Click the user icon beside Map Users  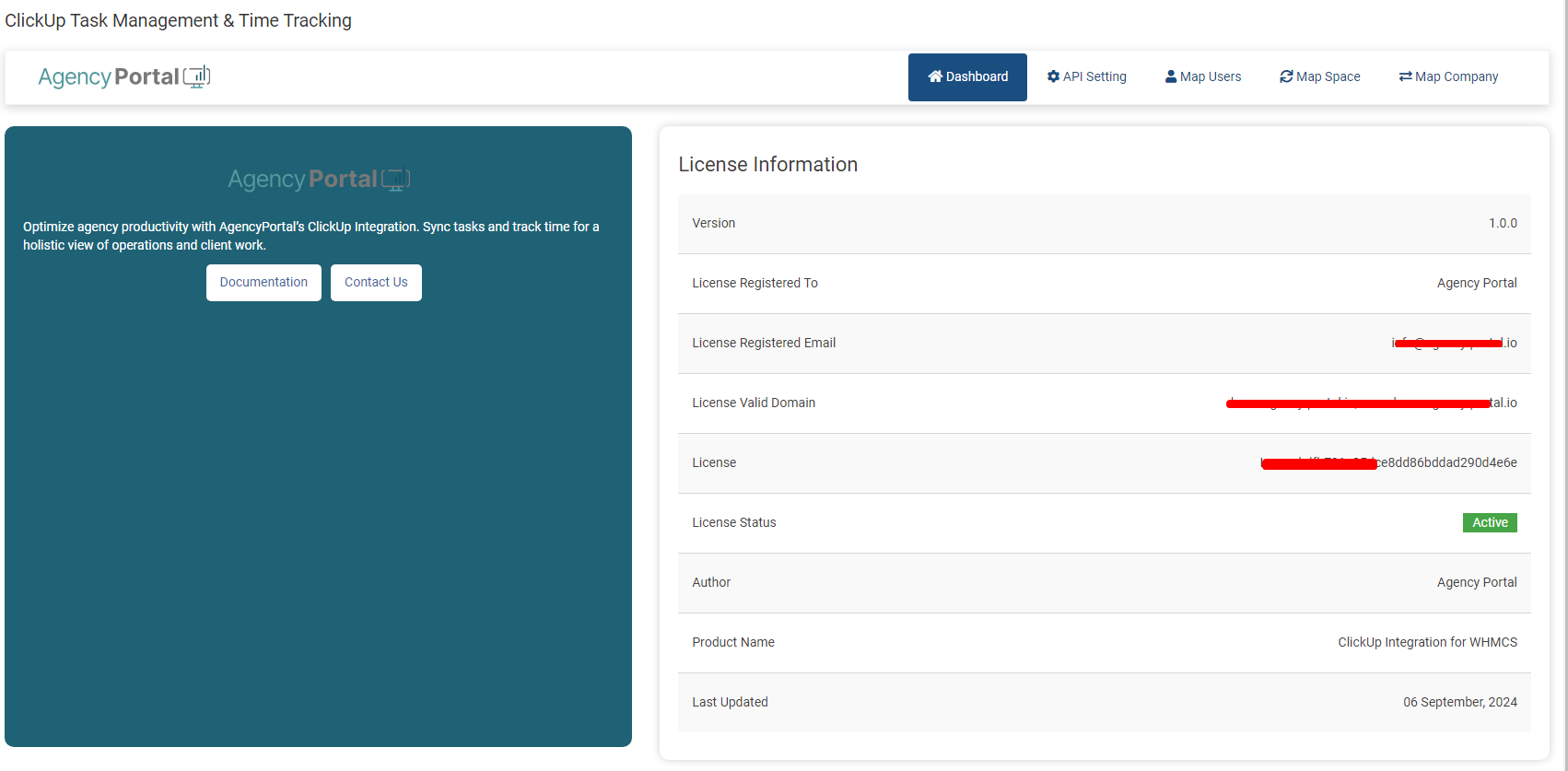coord(1171,76)
